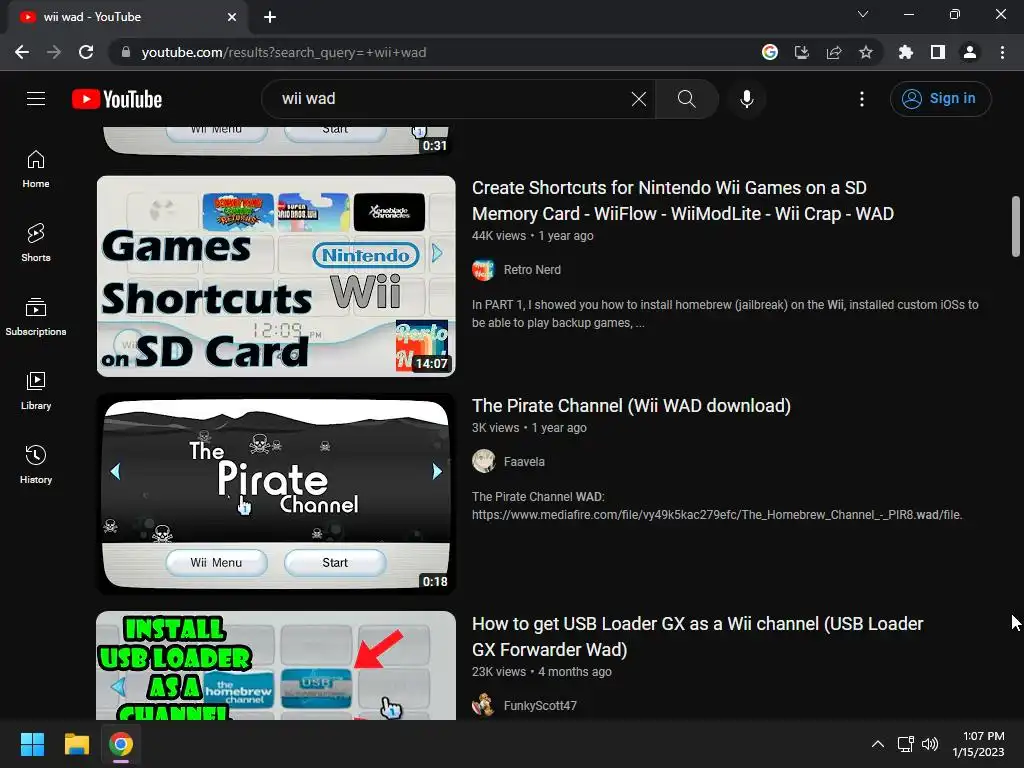Open FunkyScott47 channel name
1024x768 pixels.
tap(540, 706)
